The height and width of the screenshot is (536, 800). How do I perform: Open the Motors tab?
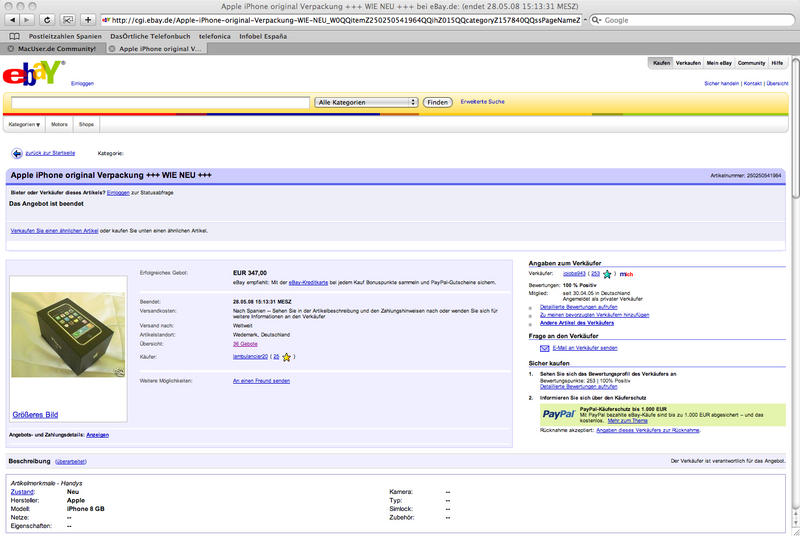59,124
